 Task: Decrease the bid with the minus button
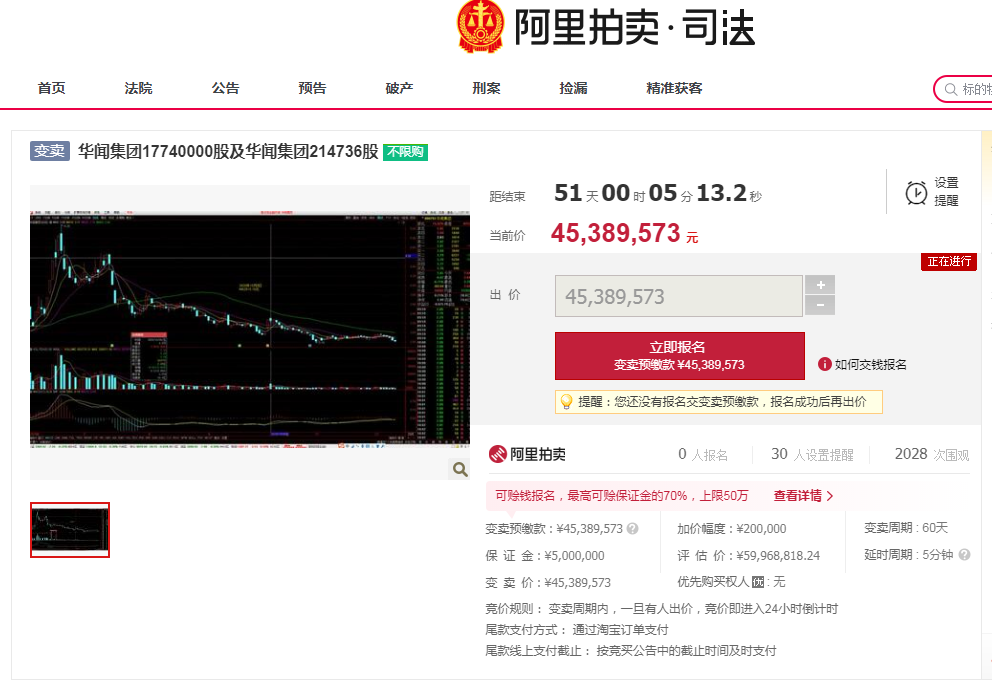(820, 306)
